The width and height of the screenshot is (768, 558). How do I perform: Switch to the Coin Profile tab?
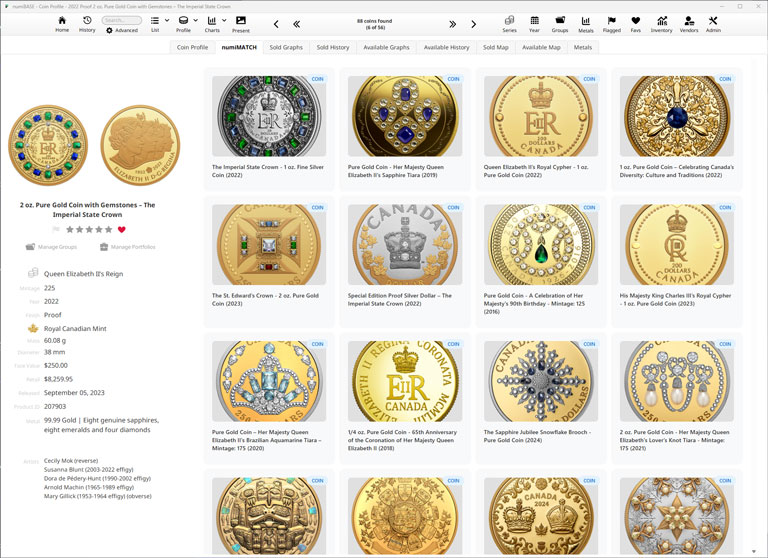tap(192, 48)
